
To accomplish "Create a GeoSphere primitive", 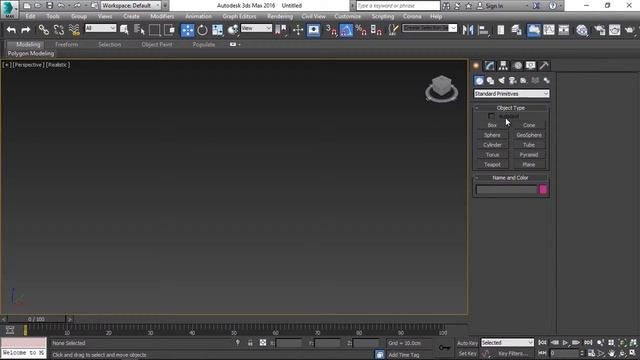I will (529, 135).
